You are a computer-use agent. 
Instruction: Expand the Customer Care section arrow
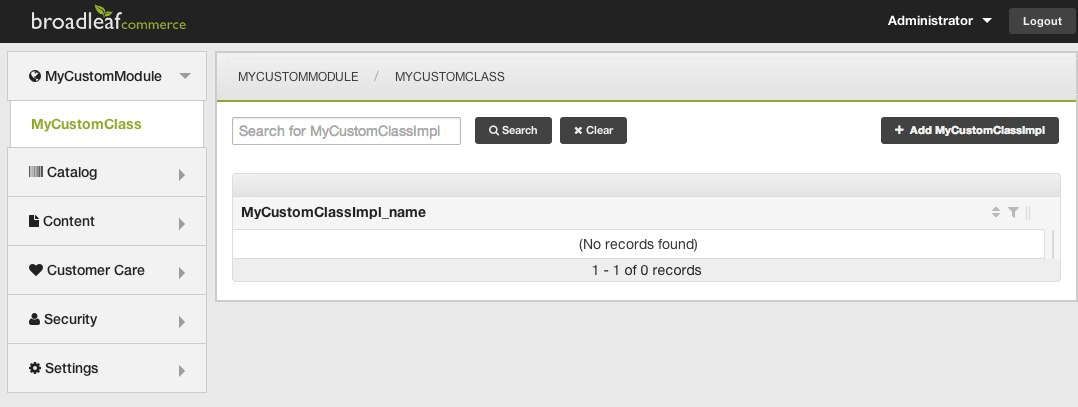coord(182,273)
